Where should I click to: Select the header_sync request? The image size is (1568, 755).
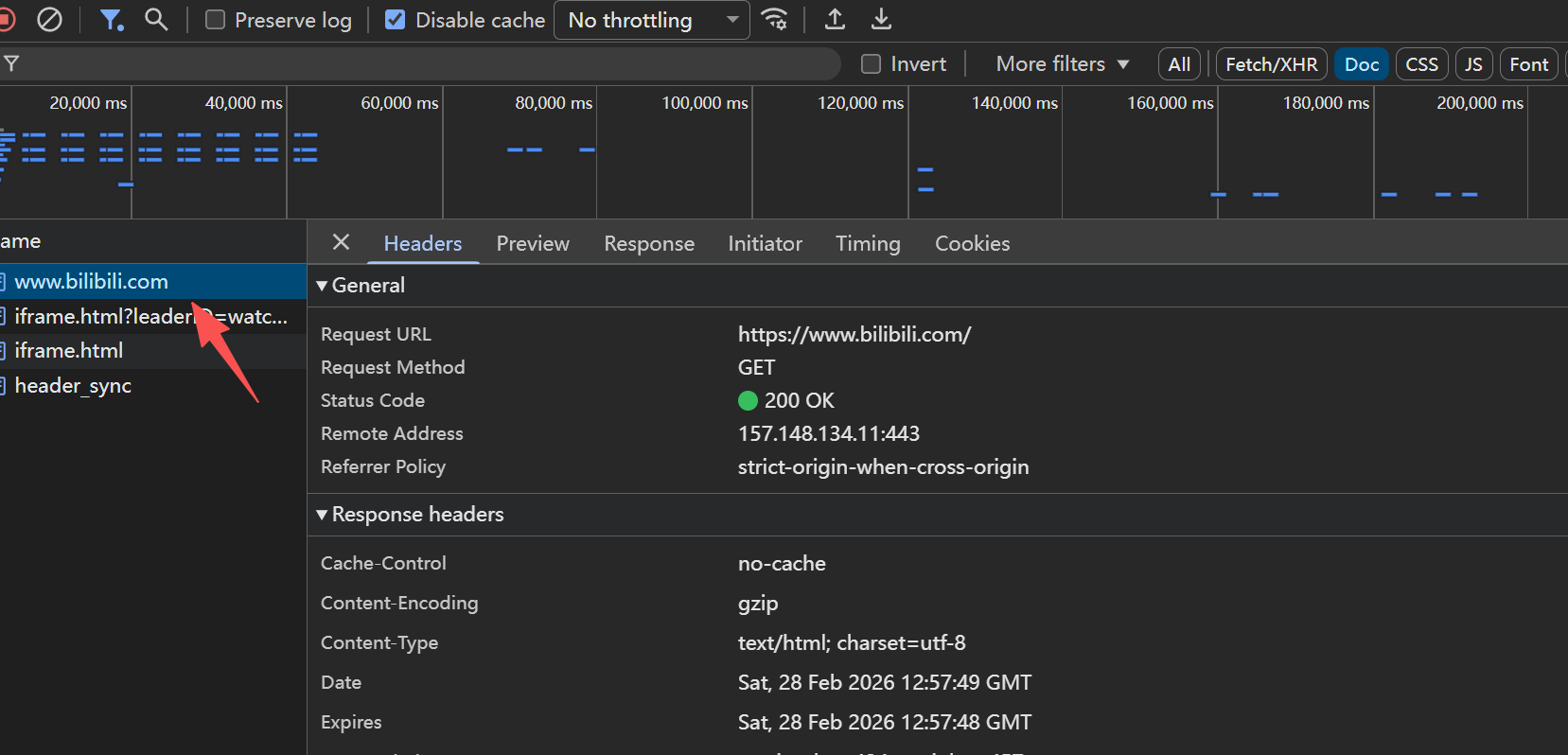coord(73,386)
